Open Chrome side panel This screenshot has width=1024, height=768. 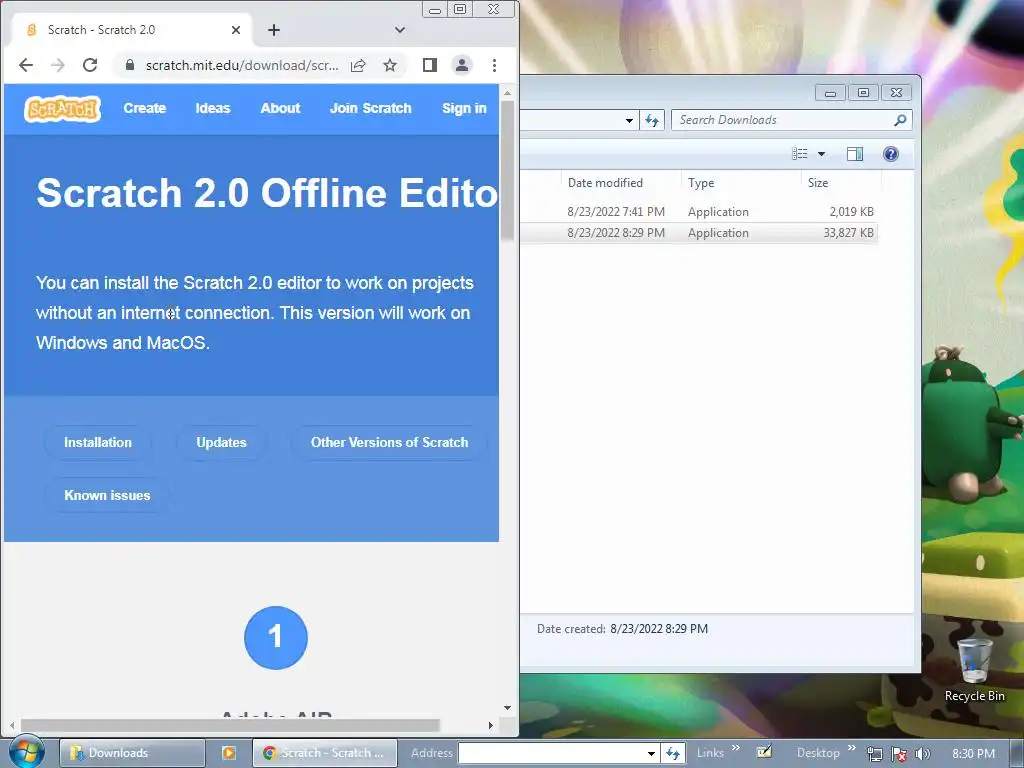pos(430,65)
